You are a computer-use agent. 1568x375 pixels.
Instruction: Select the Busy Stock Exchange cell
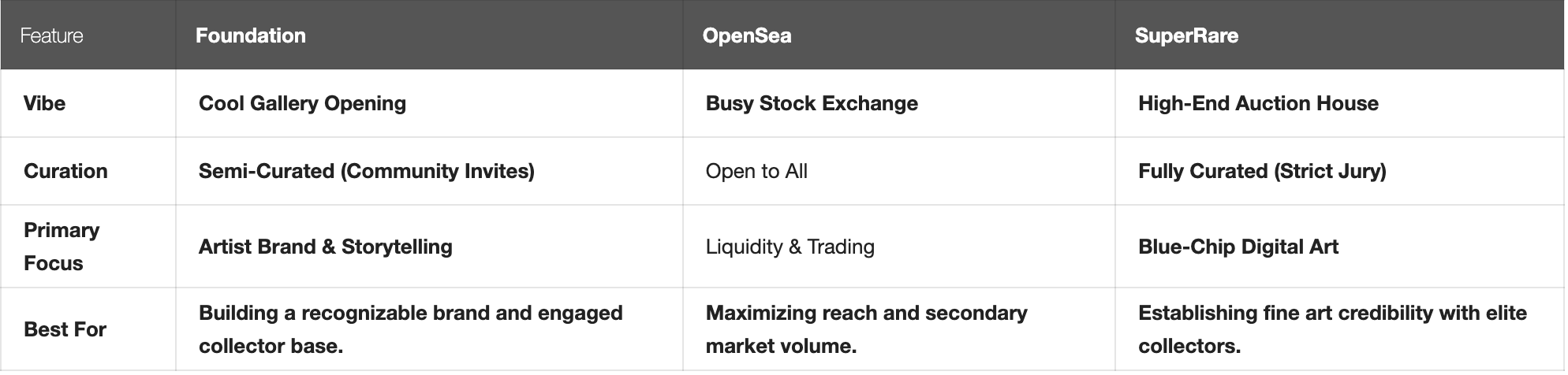pos(812,103)
